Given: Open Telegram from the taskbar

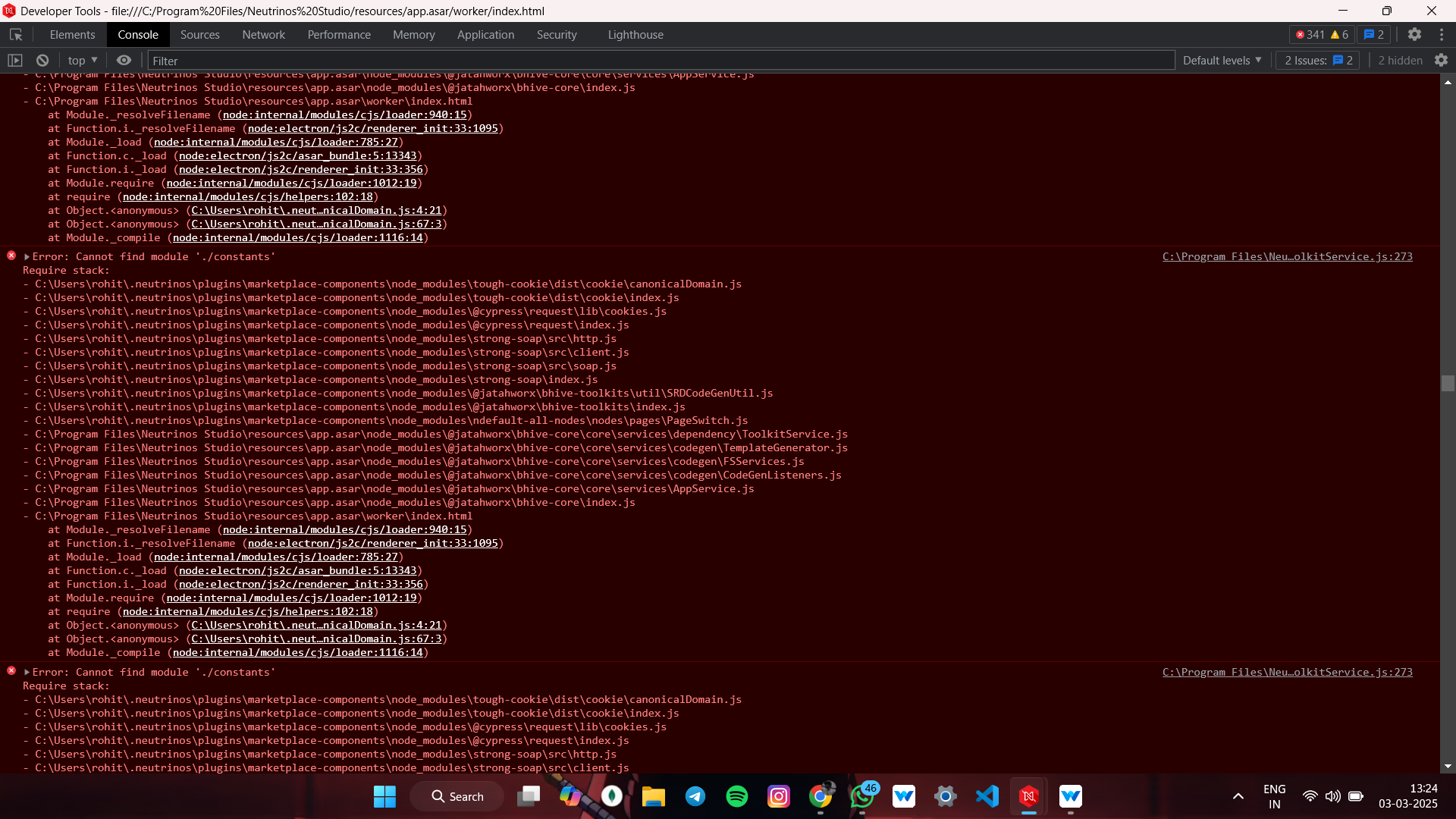Looking at the screenshot, I should click(x=695, y=796).
